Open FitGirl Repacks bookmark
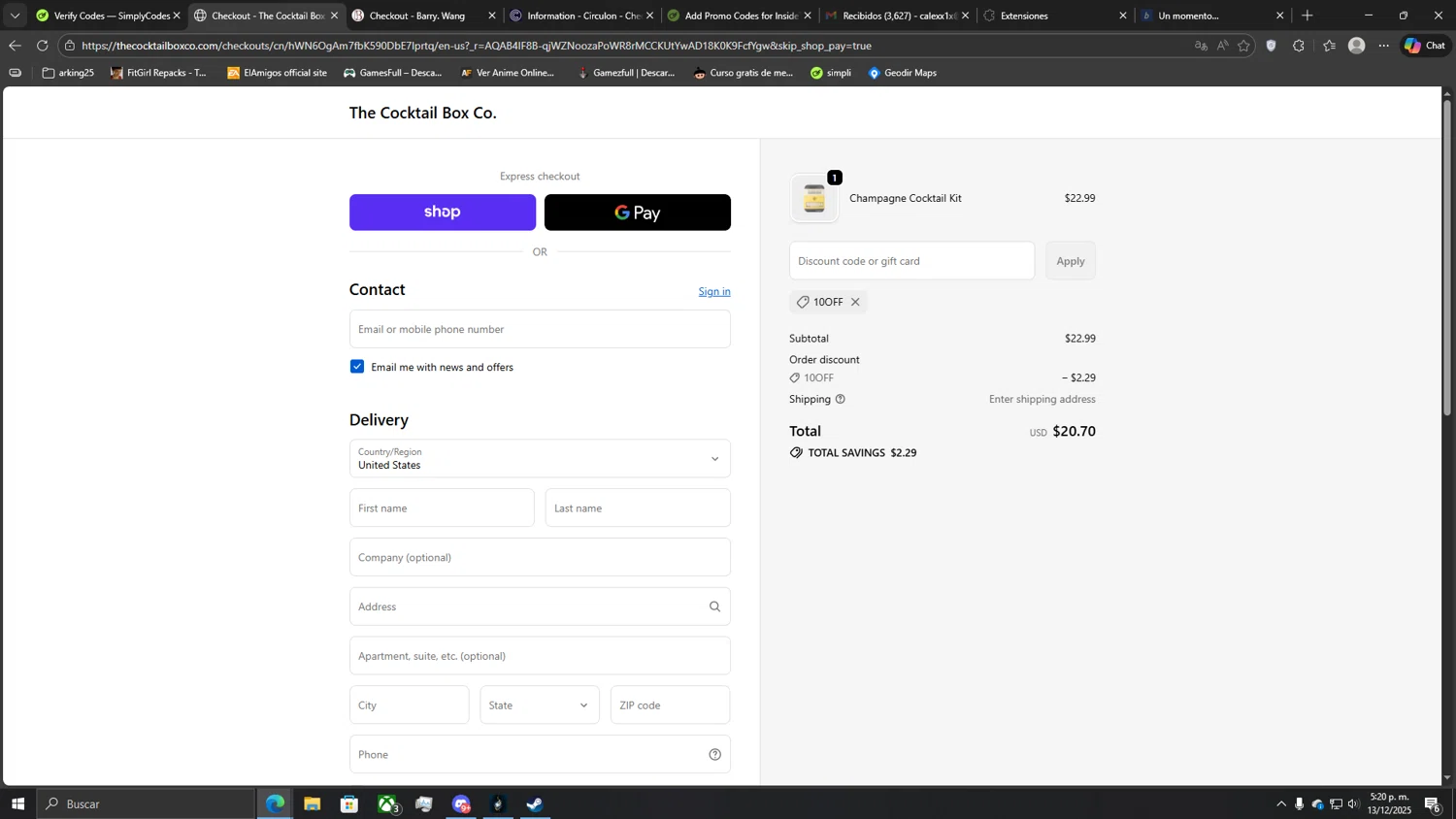 pyautogui.click(x=158, y=73)
